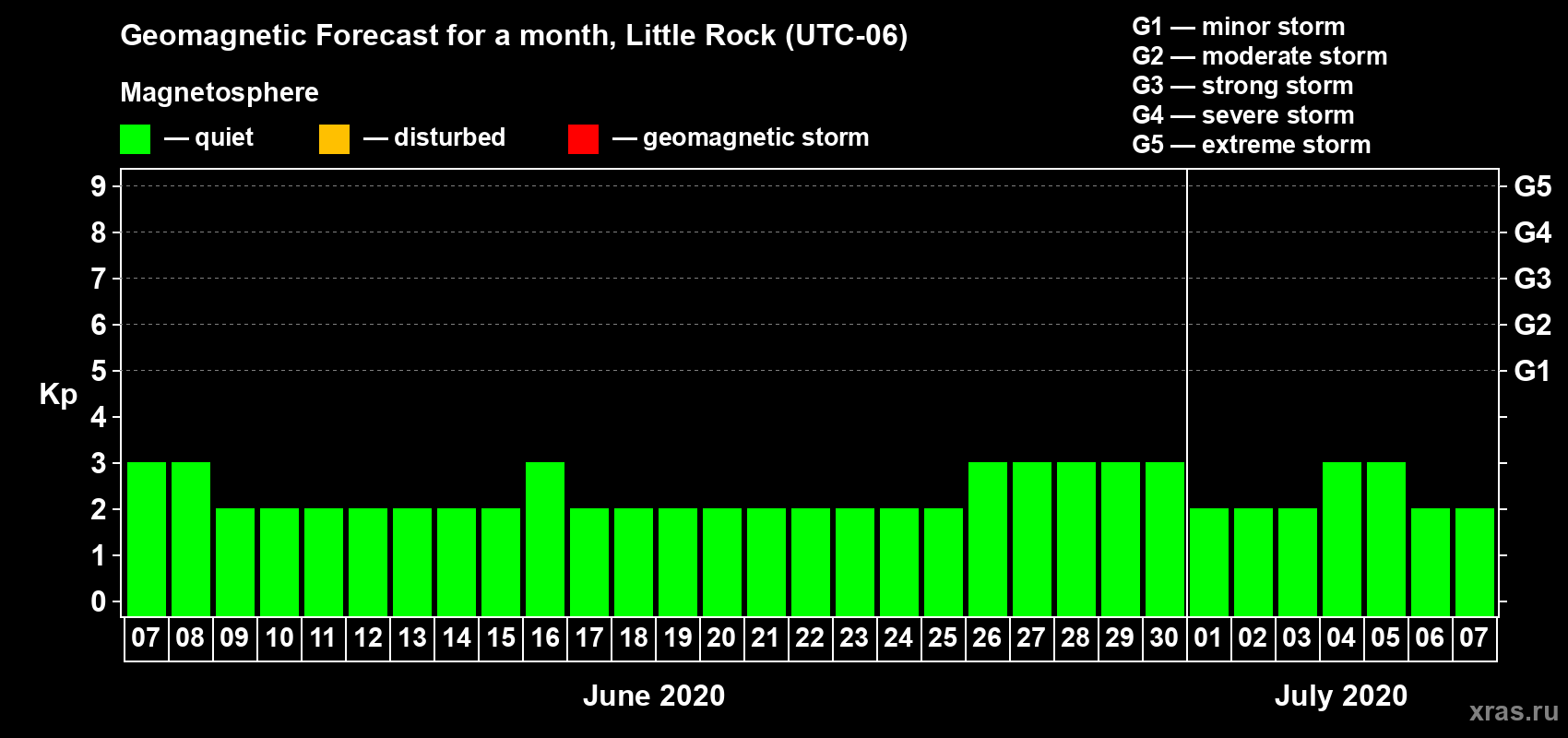
Task: Click the bar for June 07
Action: [x=147, y=539]
